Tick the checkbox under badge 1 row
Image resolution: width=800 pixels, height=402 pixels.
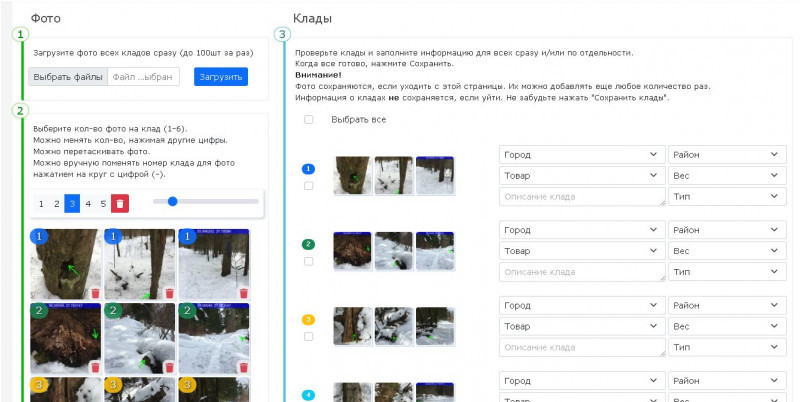(x=308, y=186)
